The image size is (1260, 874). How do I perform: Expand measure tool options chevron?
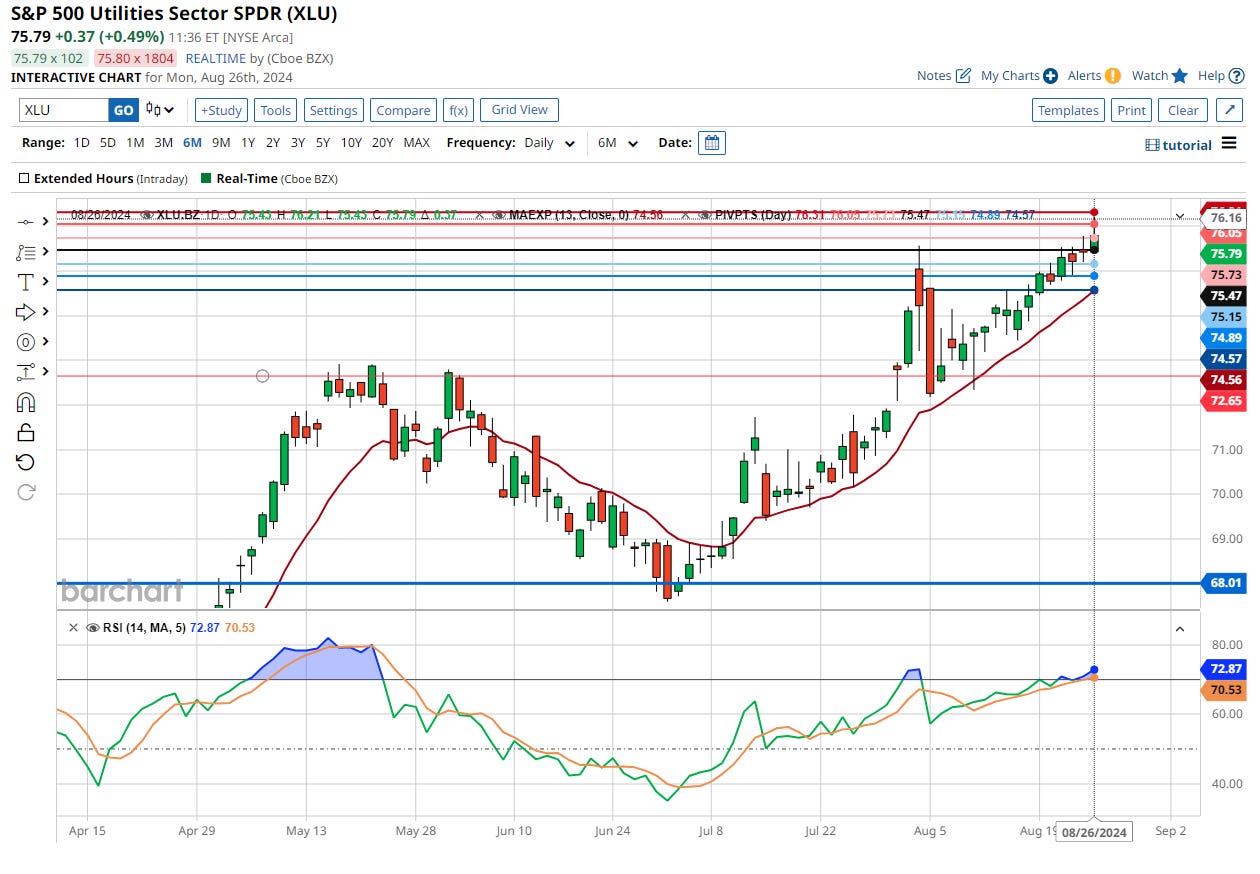(46, 372)
